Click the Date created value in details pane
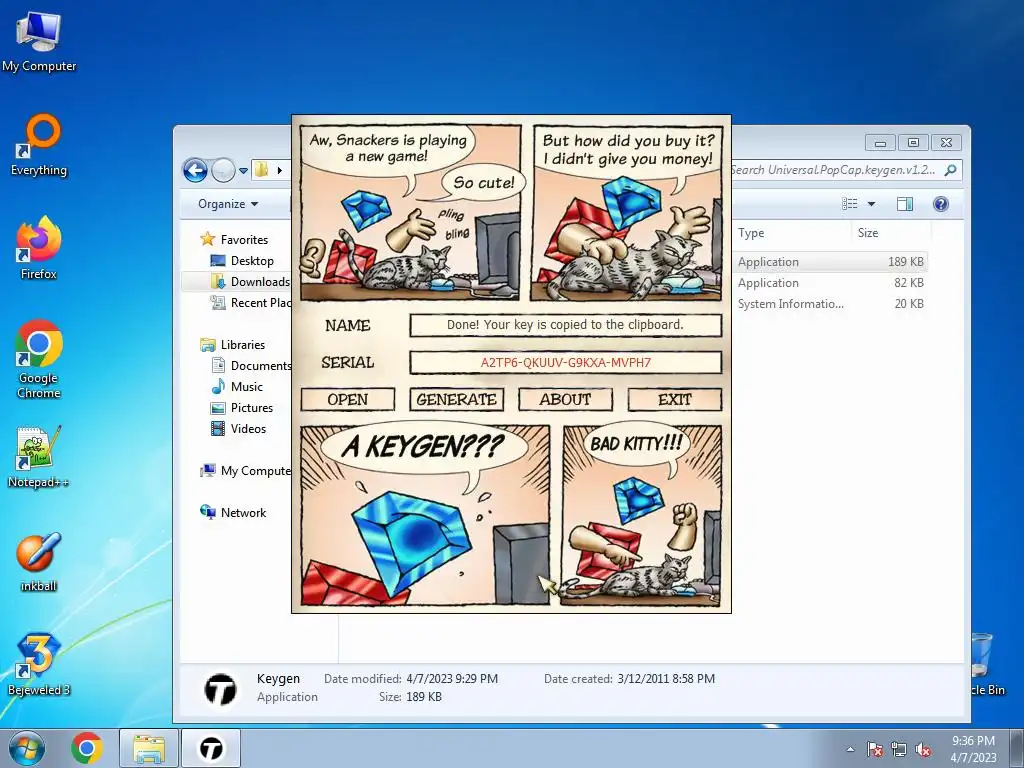 (666, 679)
